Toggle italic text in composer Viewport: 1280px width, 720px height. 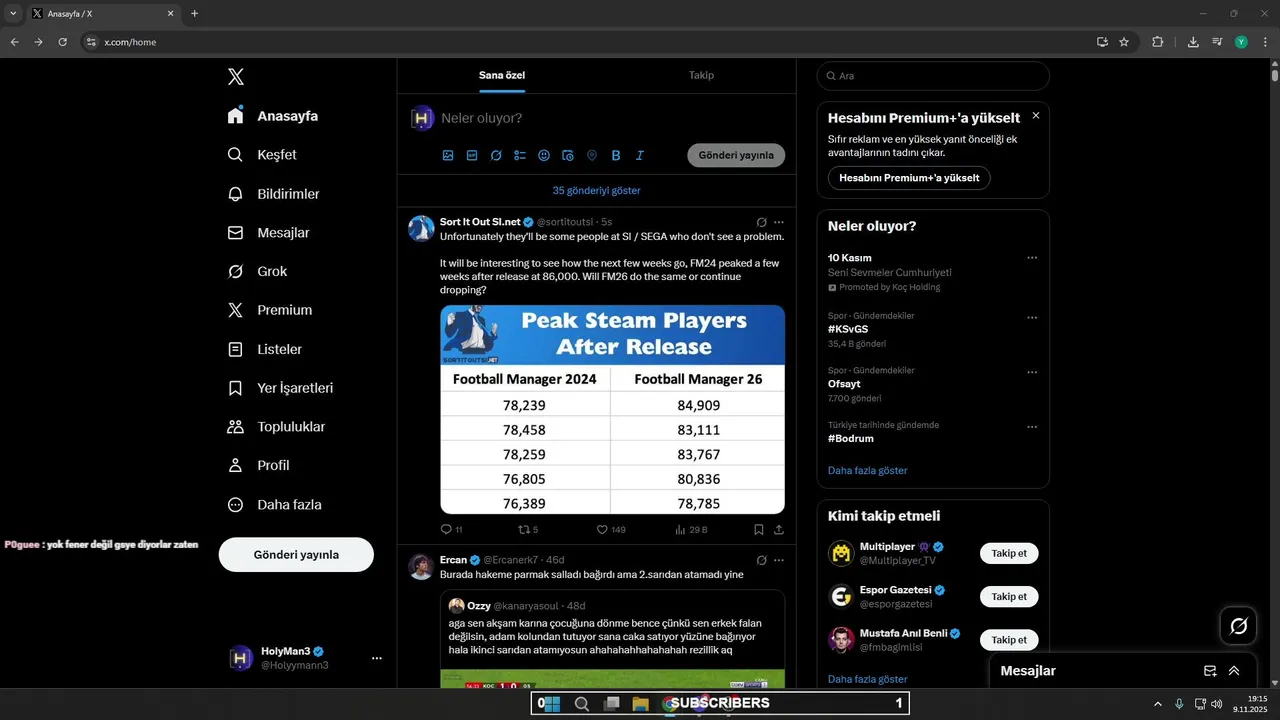(640, 155)
